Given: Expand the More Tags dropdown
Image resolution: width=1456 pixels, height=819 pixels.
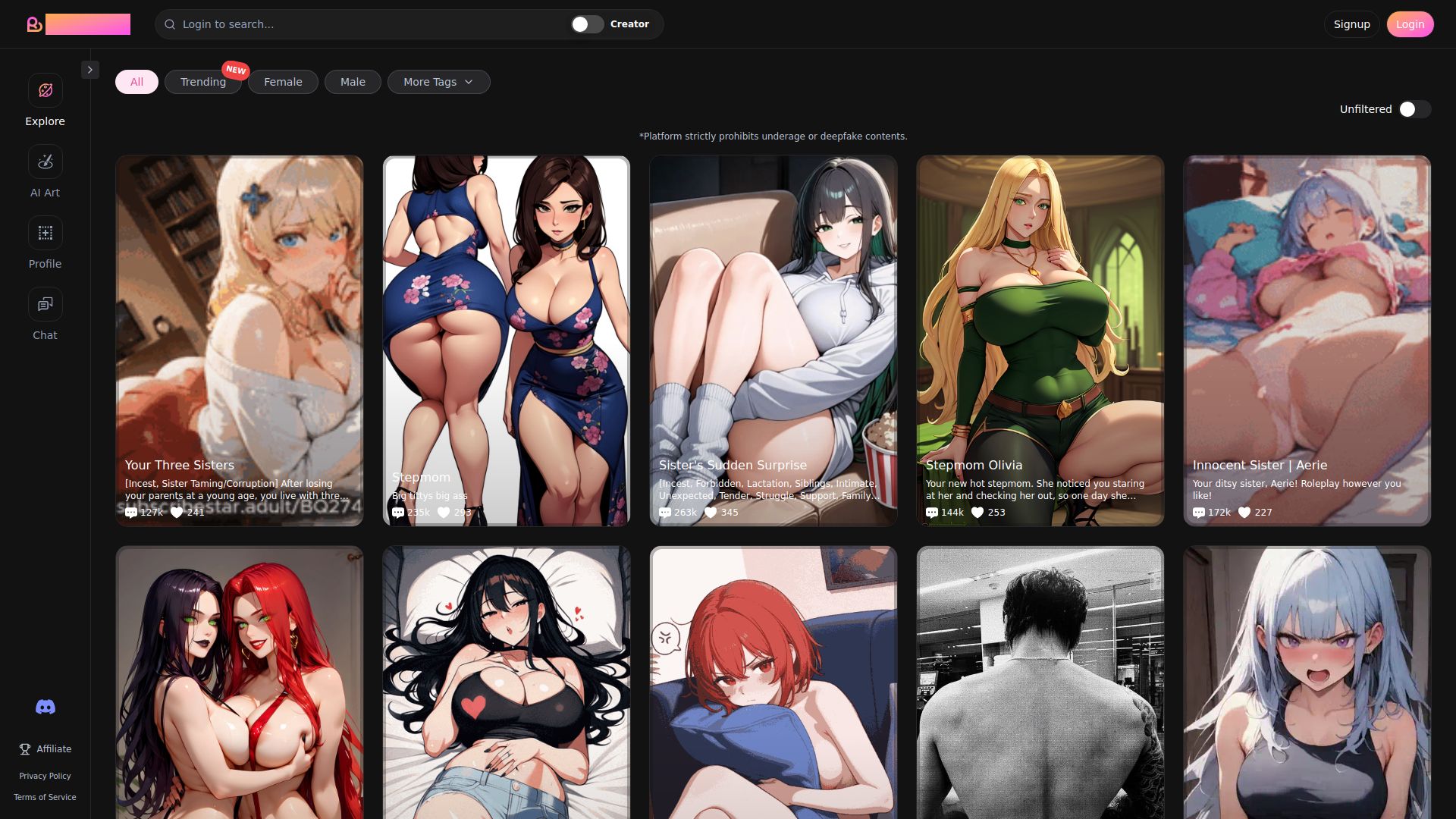Looking at the screenshot, I should (438, 82).
